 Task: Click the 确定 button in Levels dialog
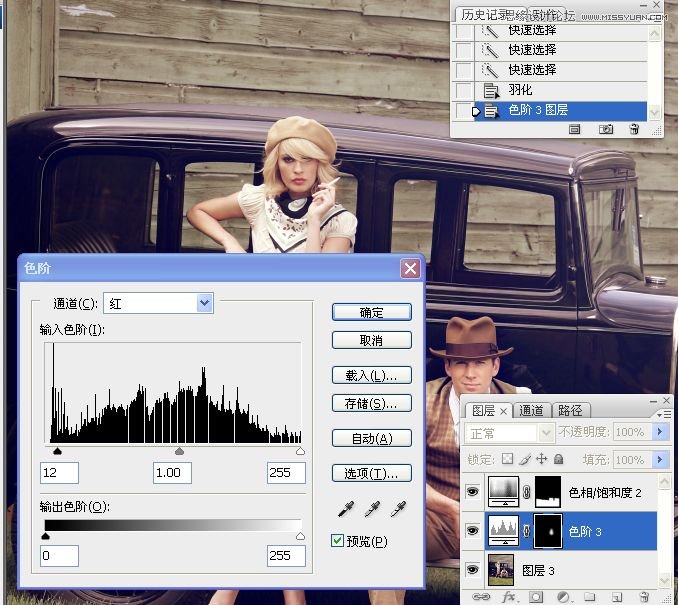tap(371, 313)
